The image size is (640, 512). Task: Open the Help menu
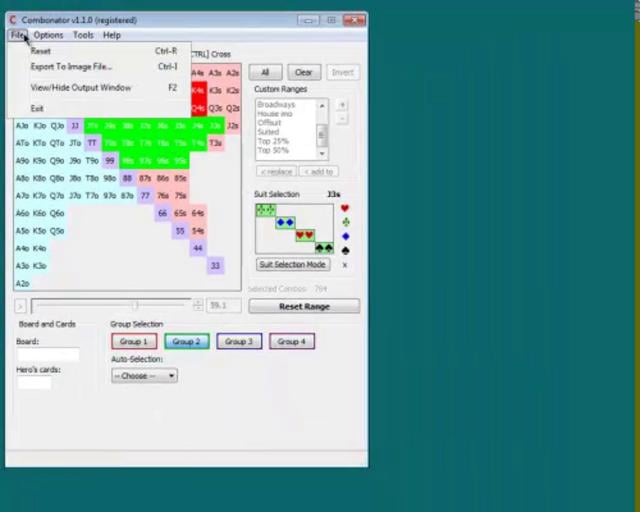(x=111, y=35)
